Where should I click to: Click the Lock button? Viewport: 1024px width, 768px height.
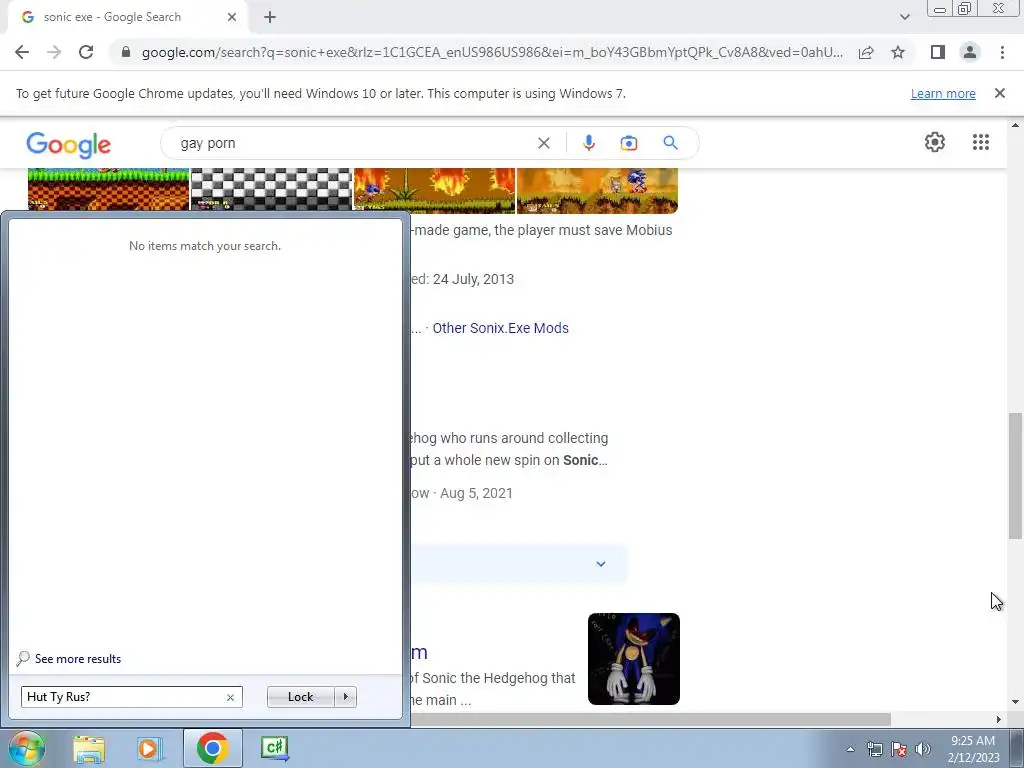click(x=300, y=697)
